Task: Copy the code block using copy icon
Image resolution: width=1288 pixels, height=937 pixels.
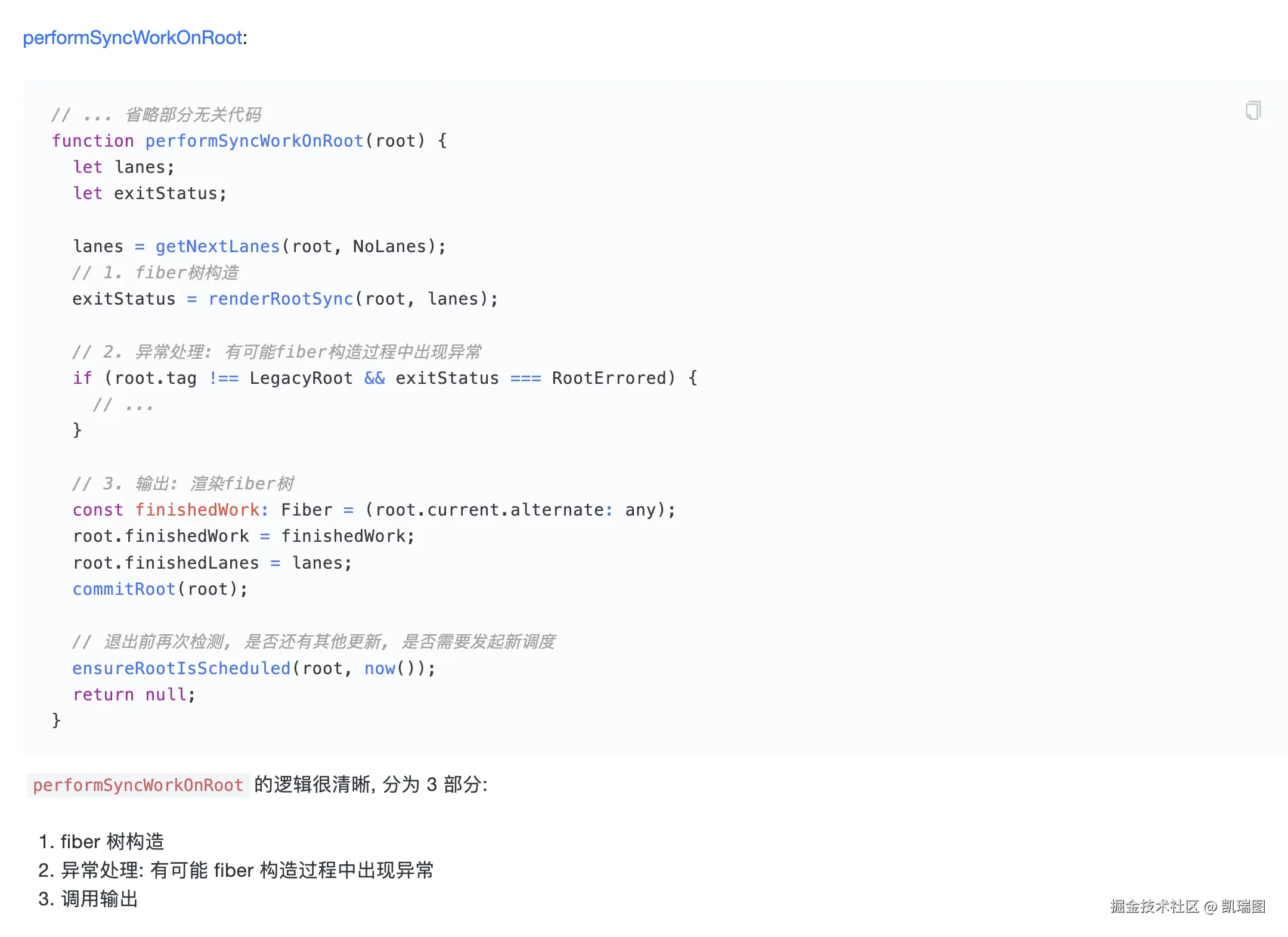Action: pyautogui.click(x=1253, y=111)
